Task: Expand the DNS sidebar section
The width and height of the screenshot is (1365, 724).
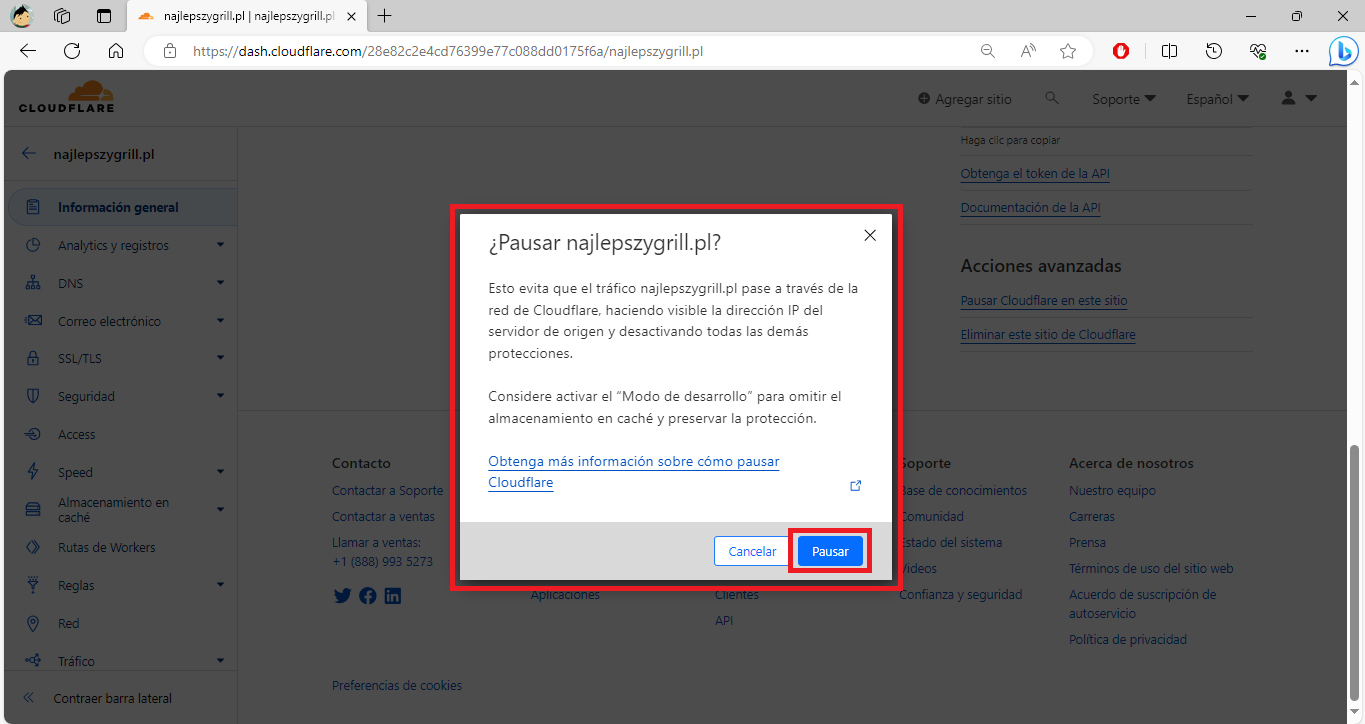Action: tap(220, 283)
